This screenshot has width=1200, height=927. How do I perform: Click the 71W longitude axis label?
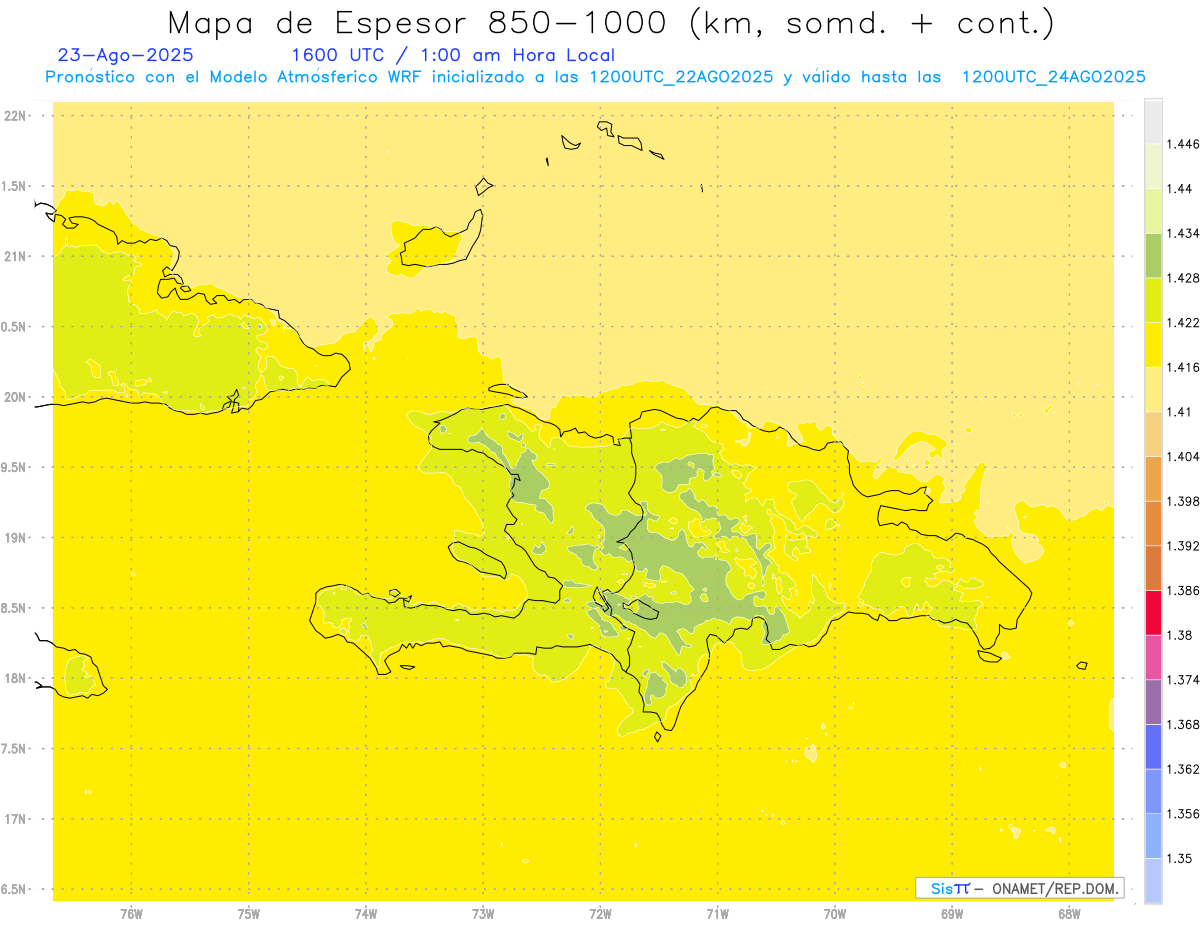[x=717, y=914]
